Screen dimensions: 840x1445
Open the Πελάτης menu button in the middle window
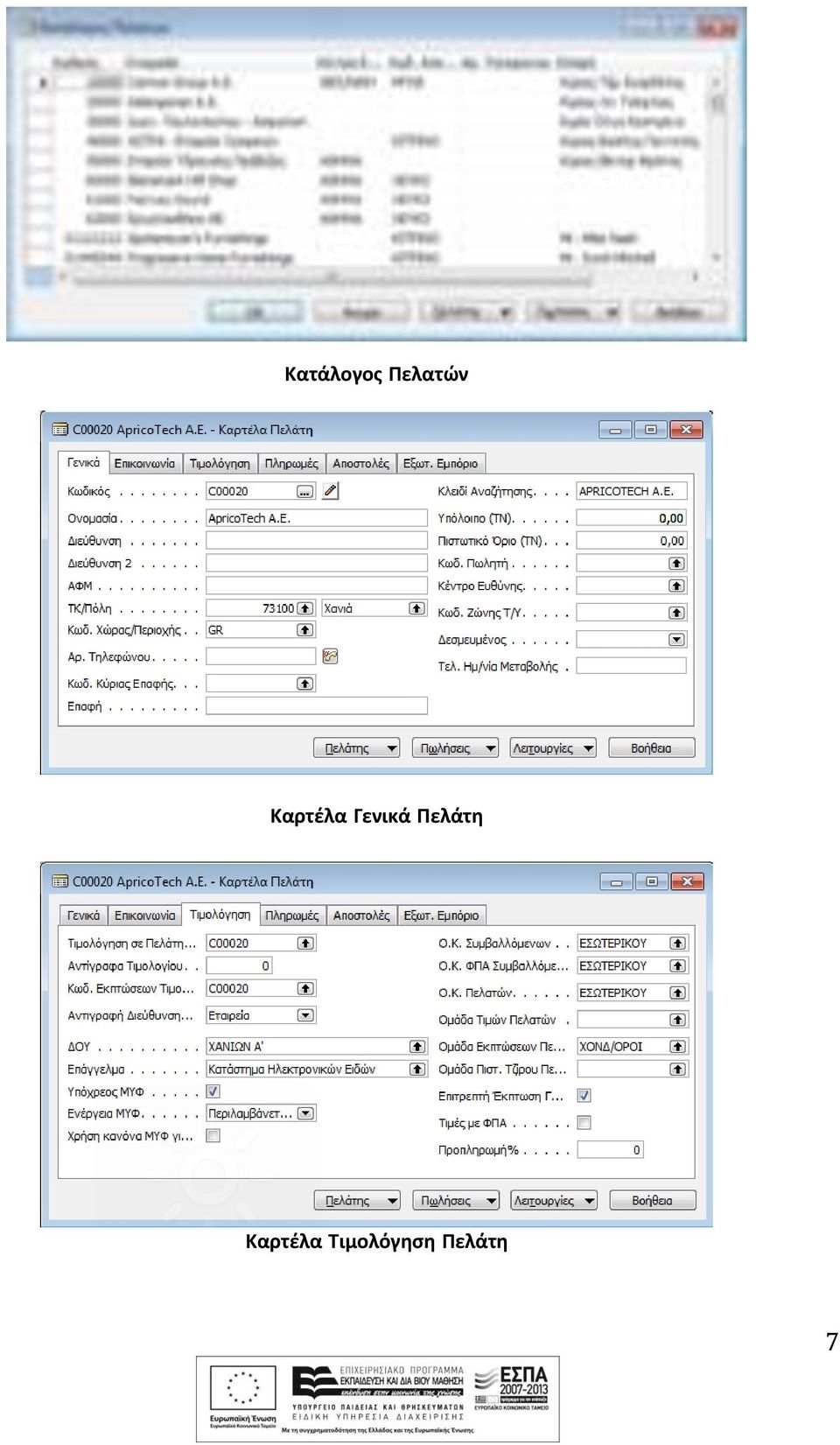point(357,748)
